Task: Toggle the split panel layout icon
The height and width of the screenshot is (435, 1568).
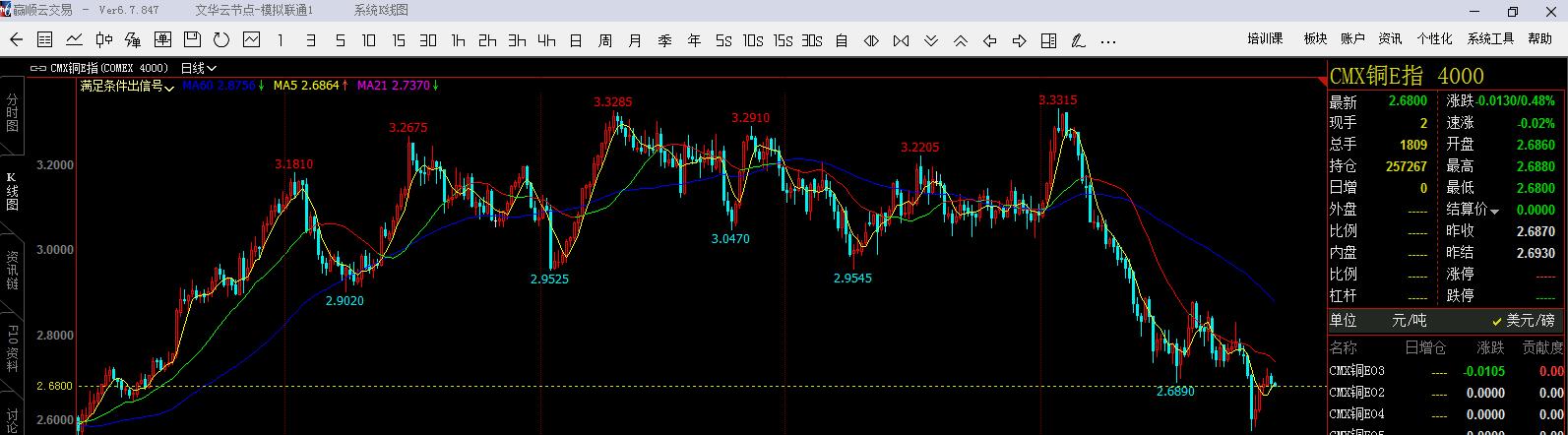Action: pyautogui.click(x=1048, y=40)
